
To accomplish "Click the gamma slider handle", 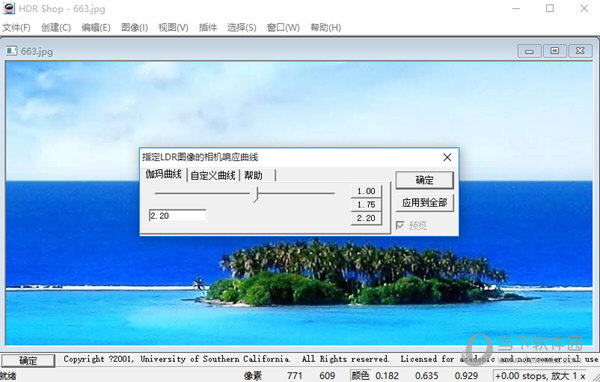I will coord(256,194).
